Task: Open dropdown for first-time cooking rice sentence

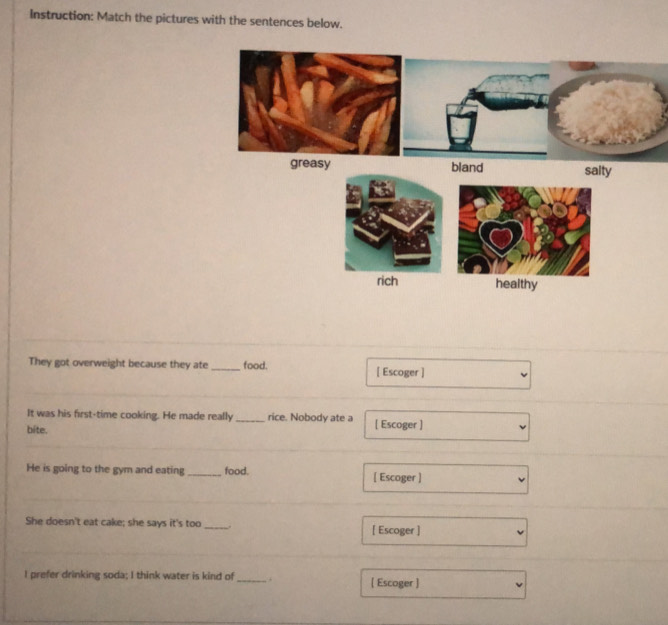Action: 447,426
